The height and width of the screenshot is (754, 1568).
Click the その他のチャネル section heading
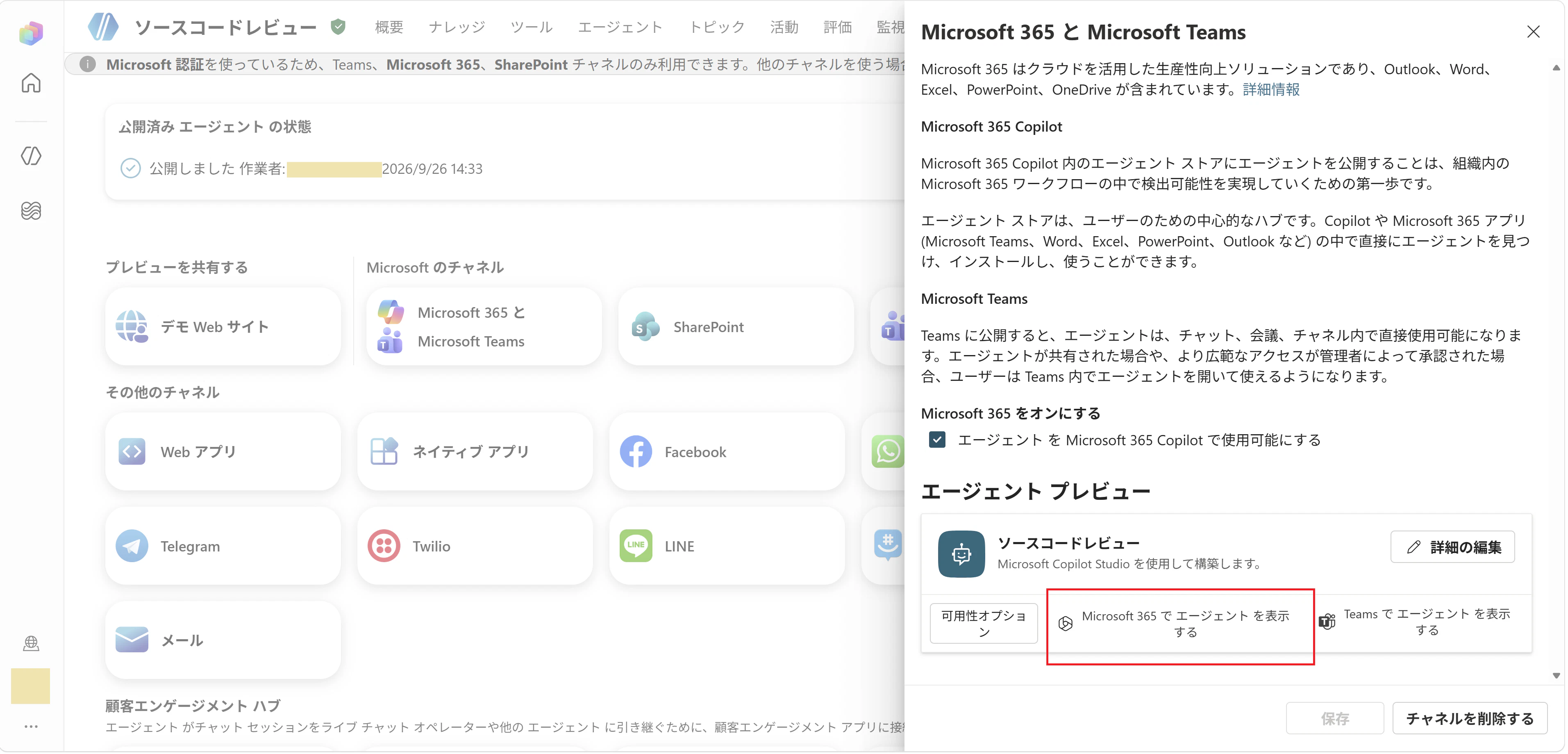coord(163,392)
